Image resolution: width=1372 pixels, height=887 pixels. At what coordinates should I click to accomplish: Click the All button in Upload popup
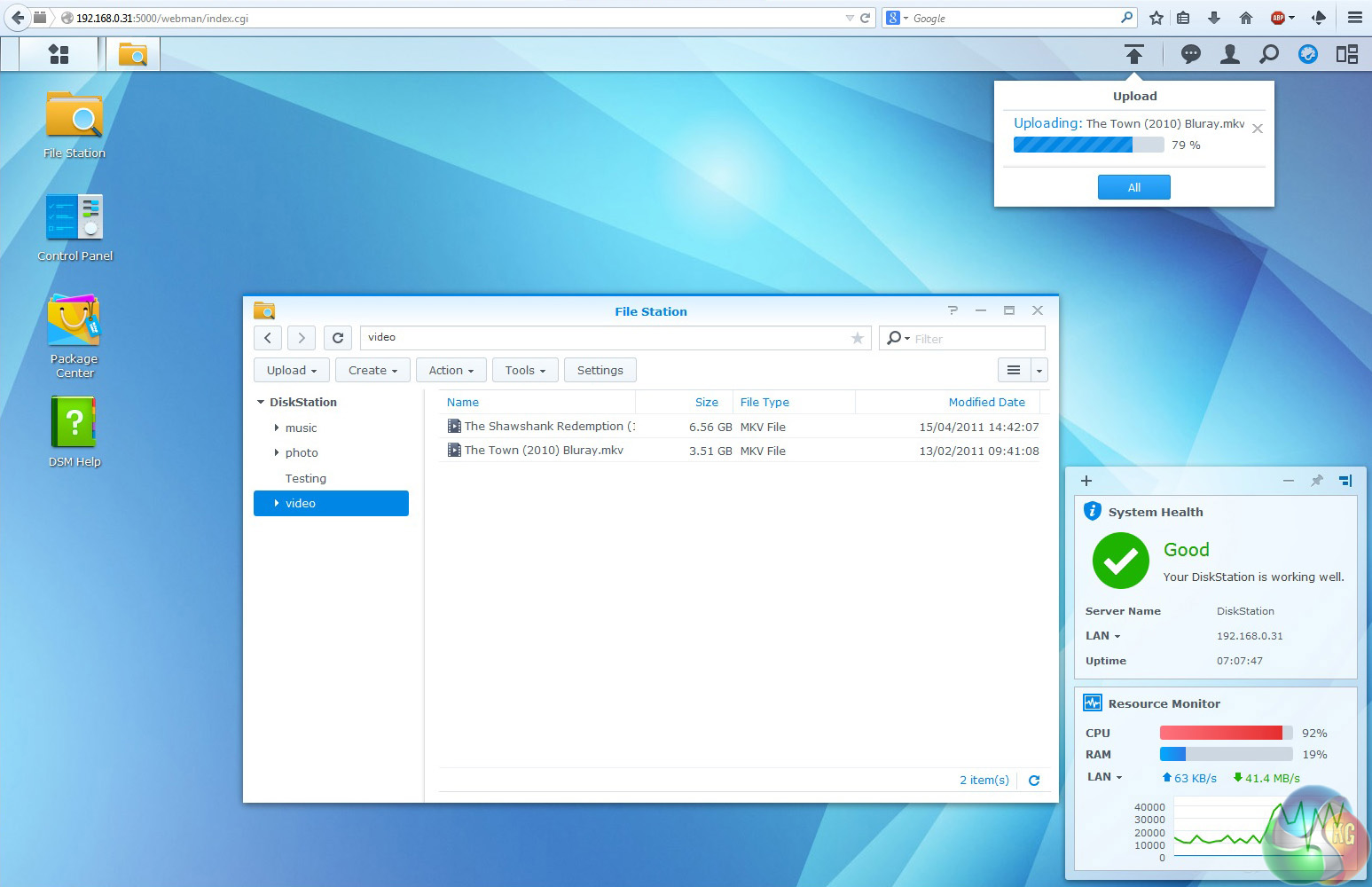(x=1133, y=187)
